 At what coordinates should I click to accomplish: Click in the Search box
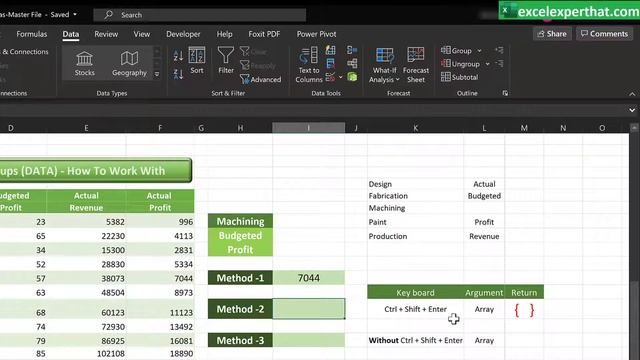(x=200, y=15)
